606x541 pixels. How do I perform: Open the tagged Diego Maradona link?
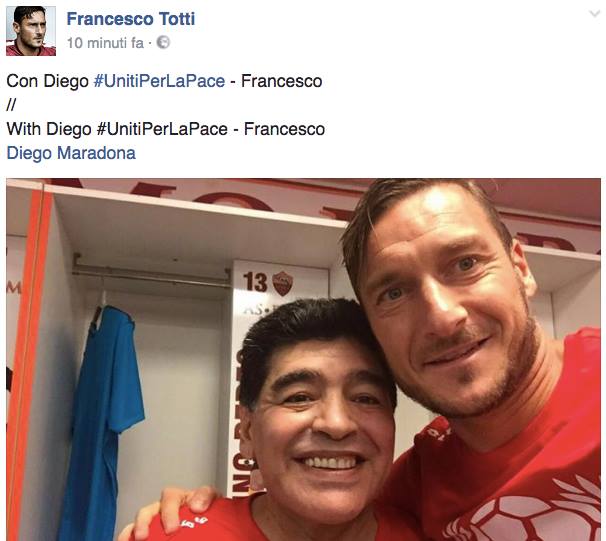(71, 153)
